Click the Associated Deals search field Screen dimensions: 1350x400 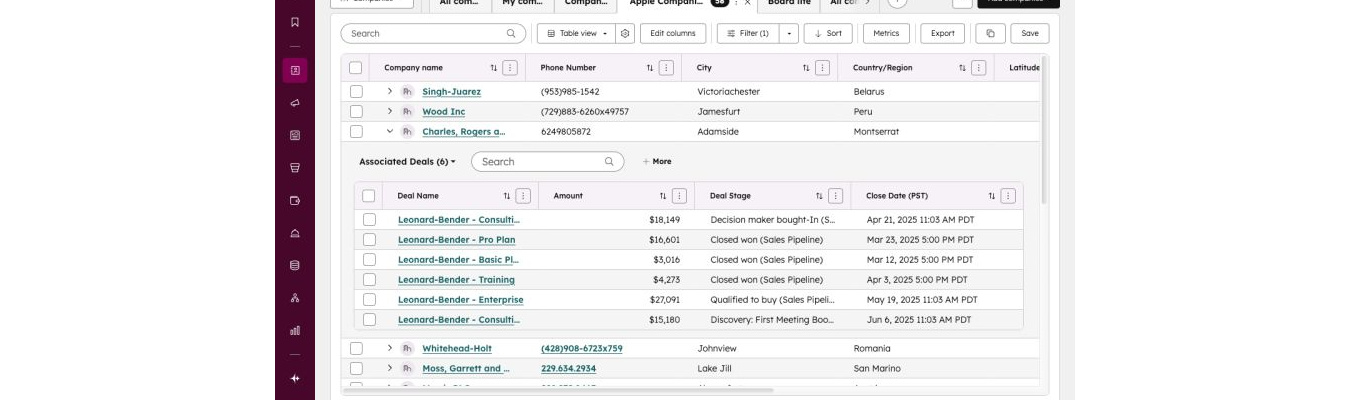[547, 161]
